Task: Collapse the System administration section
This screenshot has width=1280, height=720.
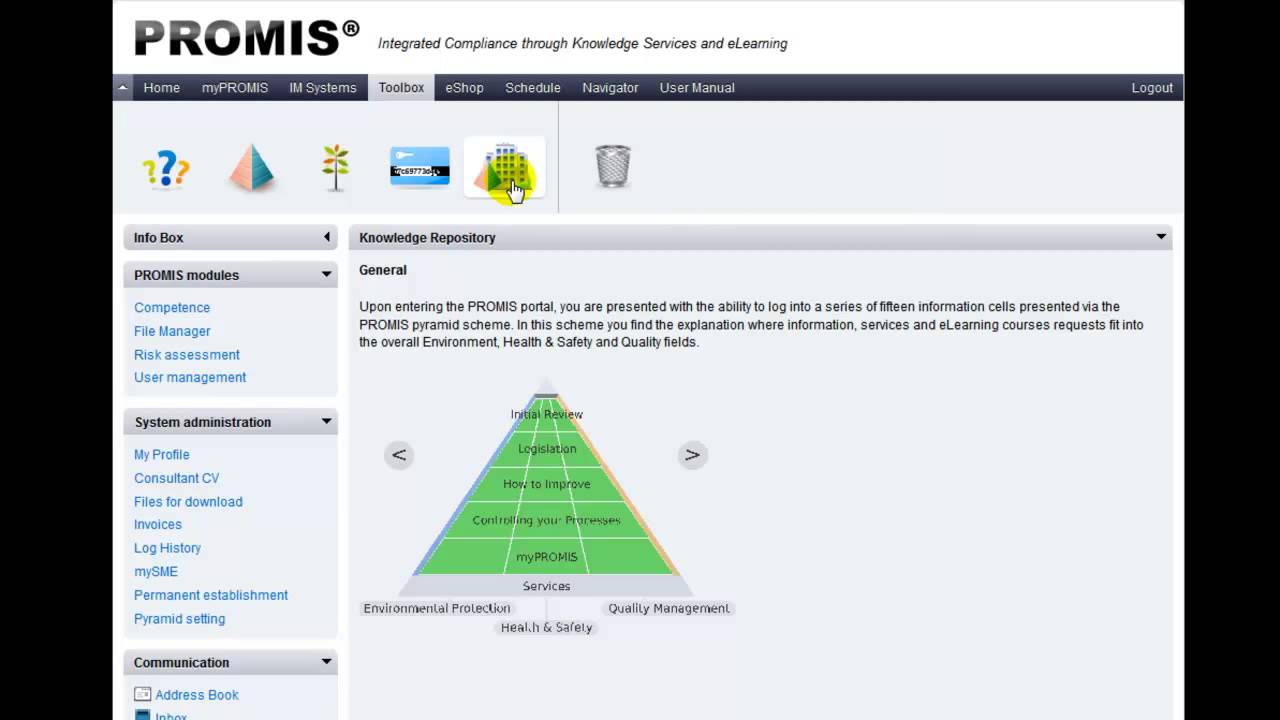Action: (x=326, y=421)
